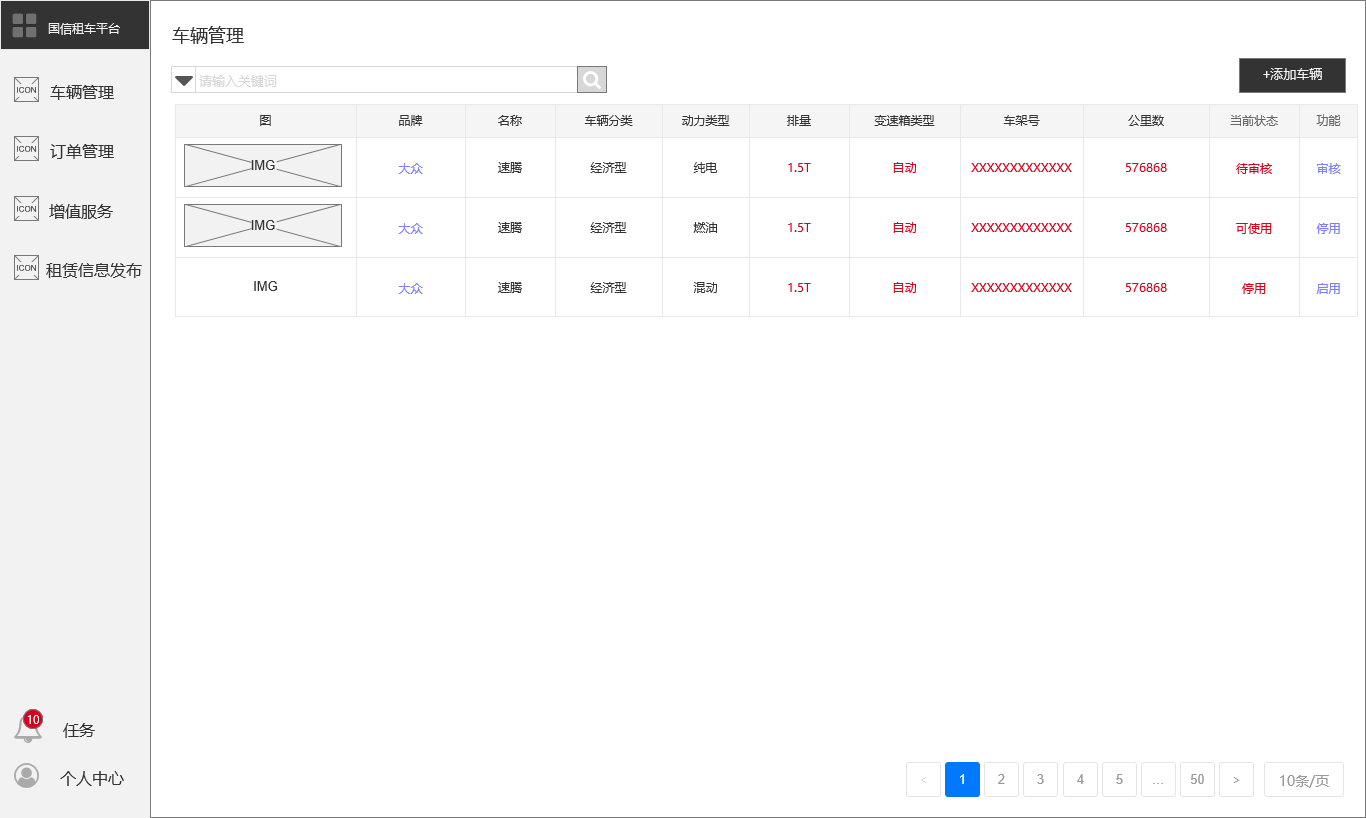Click 审核 link in 待审核 row
The image size is (1366, 818).
click(x=1328, y=169)
